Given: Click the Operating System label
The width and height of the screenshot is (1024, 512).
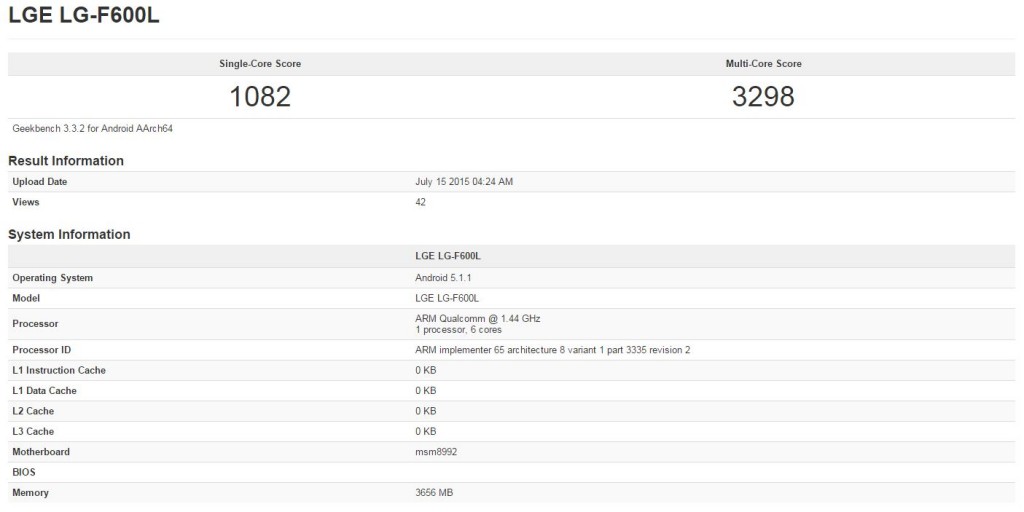Looking at the screenshot, I should pyautogui.click(x=53, y=278).
